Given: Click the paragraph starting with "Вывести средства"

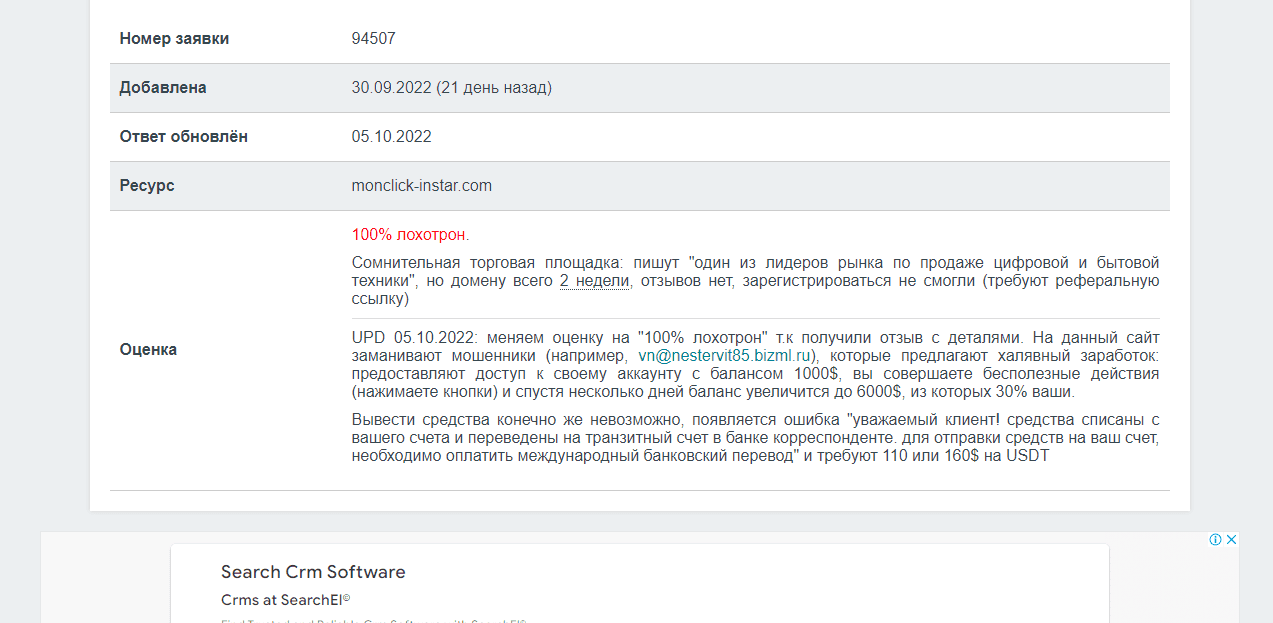Looking at the screenshot, I should [x=755, y=438].
